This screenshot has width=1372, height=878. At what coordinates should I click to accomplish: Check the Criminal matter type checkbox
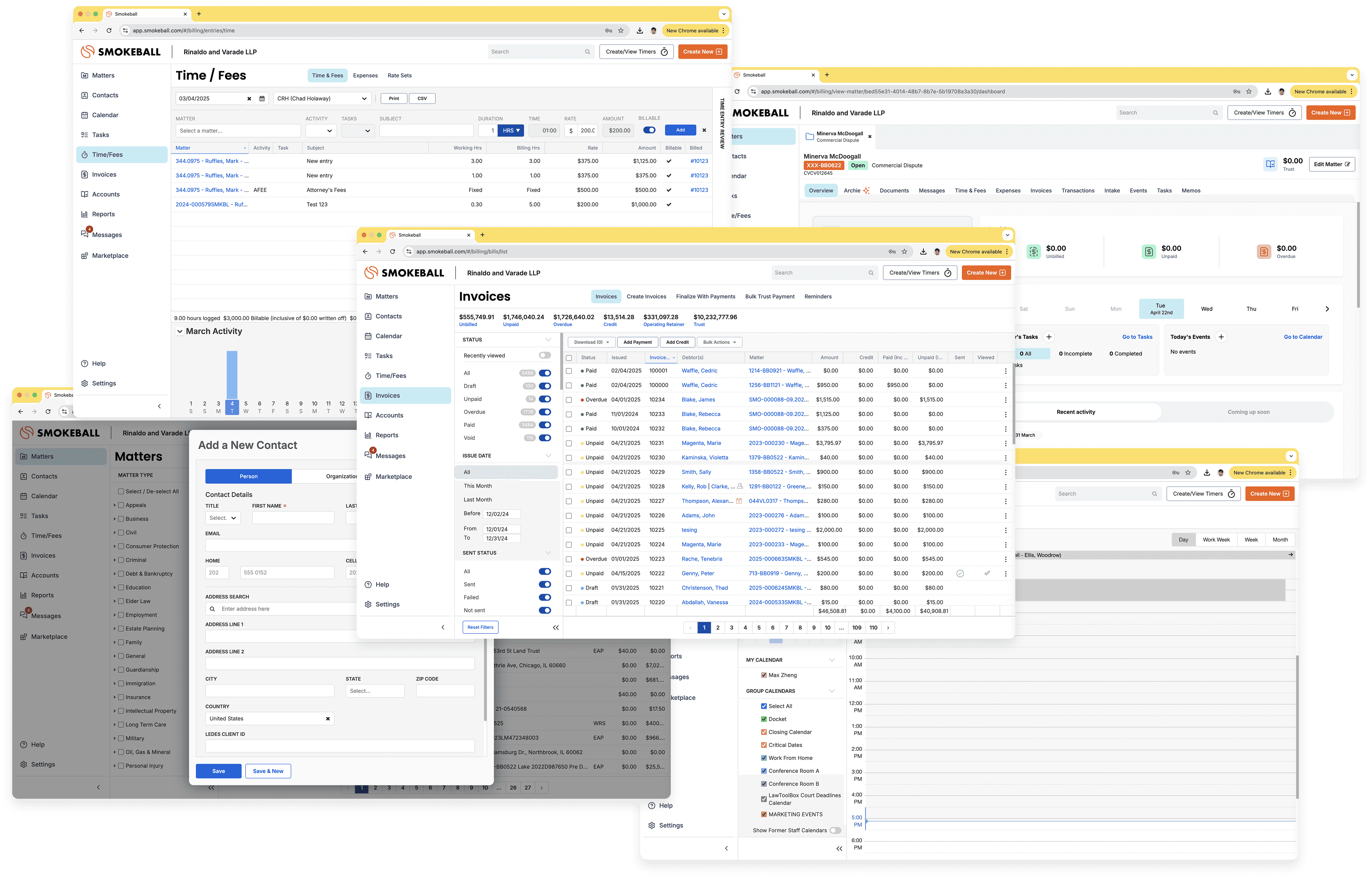tap(121, 560)
